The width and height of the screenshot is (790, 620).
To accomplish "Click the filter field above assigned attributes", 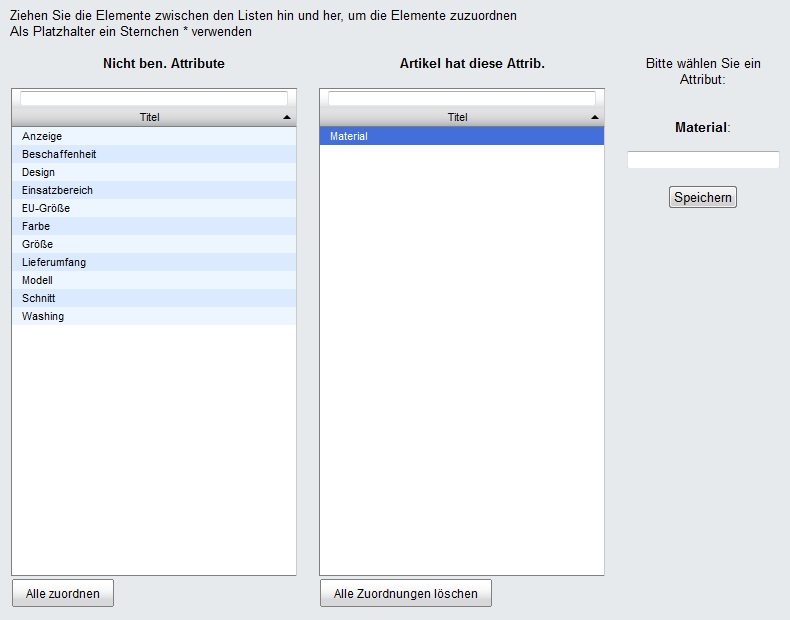I will [x=462, y=99].
